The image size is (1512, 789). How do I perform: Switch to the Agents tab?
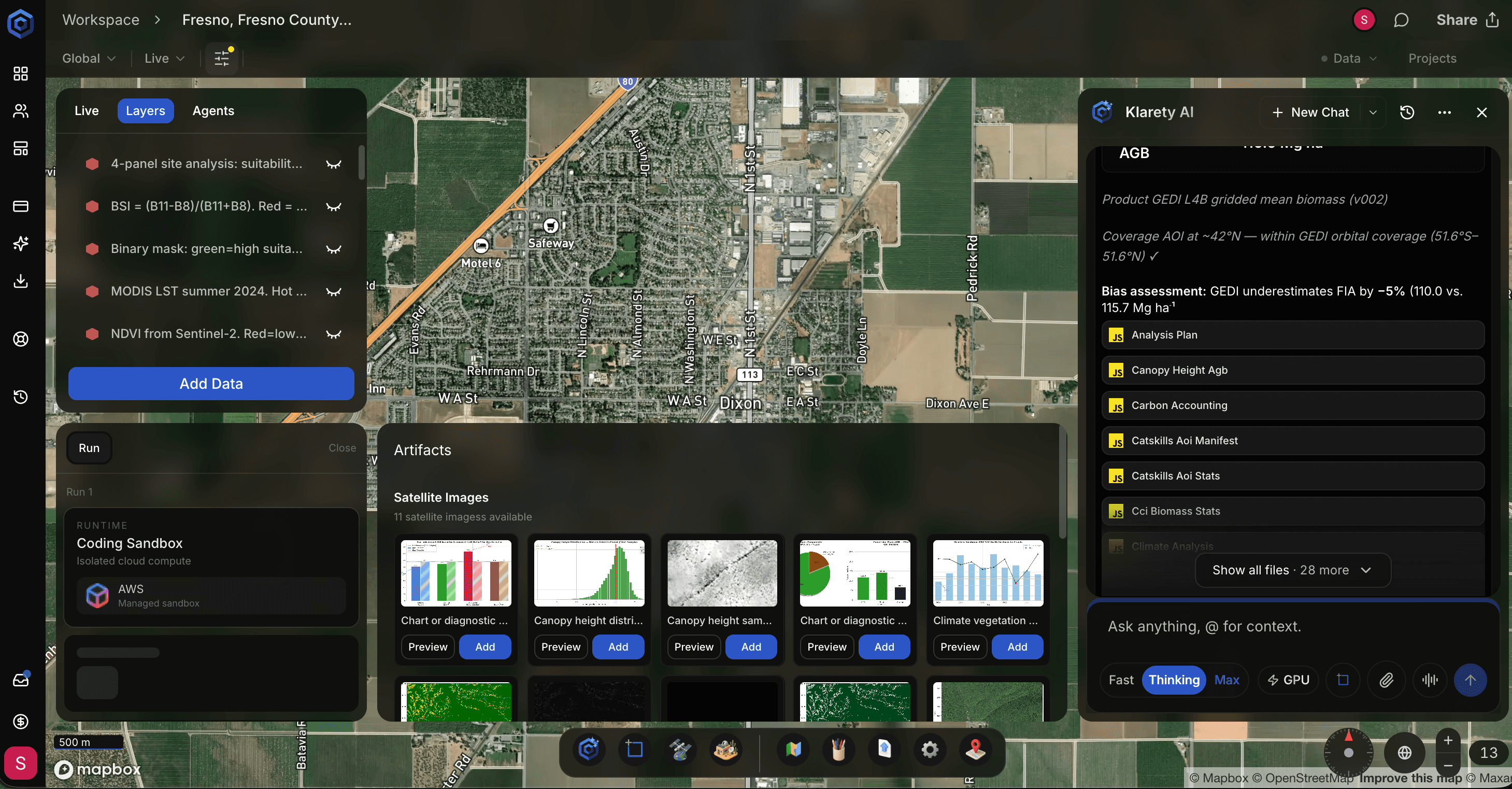click(213, 111)
